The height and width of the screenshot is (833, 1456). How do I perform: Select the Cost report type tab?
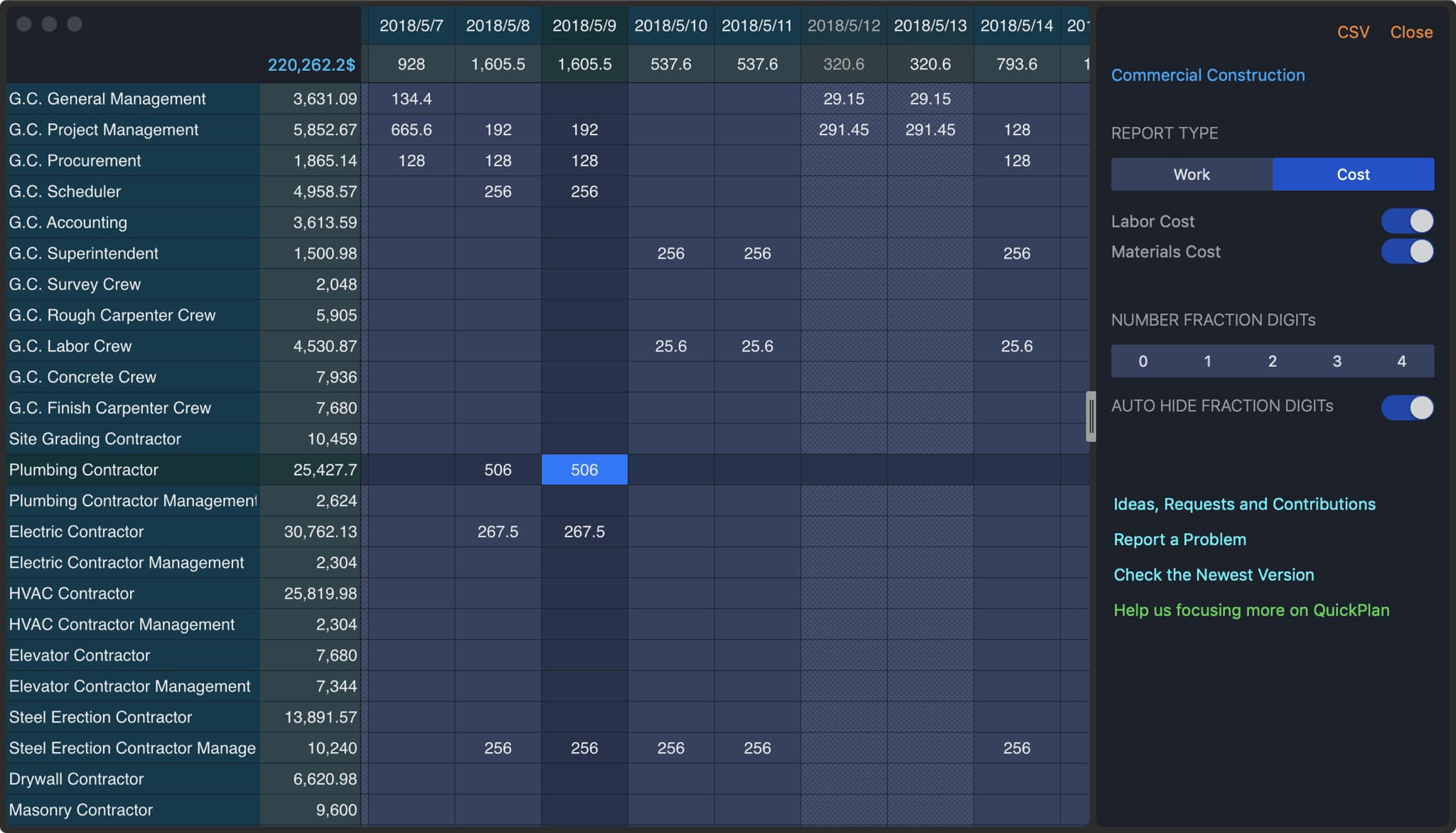[x=1352, y=174]
